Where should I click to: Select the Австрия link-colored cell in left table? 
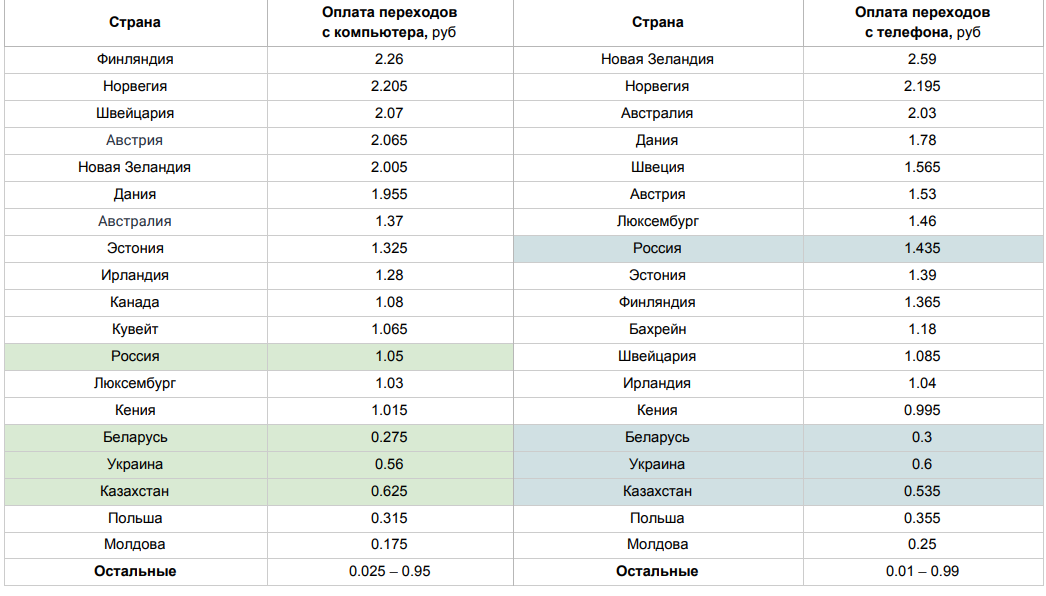135,141
